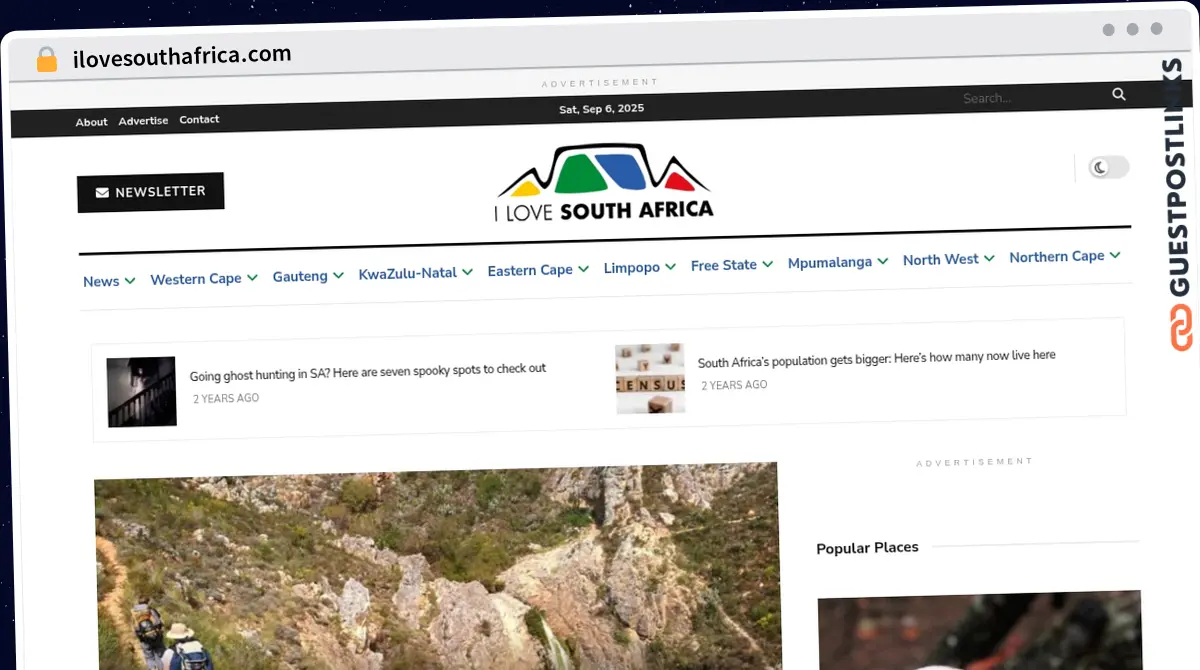Open the census article thumbnail

click(650, 378)
